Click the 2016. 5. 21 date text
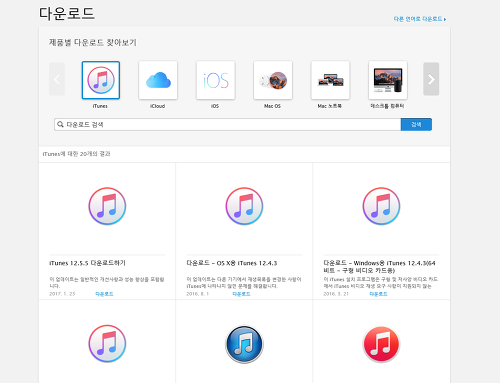Screen dimensions: 500x383 pos(336,294)
